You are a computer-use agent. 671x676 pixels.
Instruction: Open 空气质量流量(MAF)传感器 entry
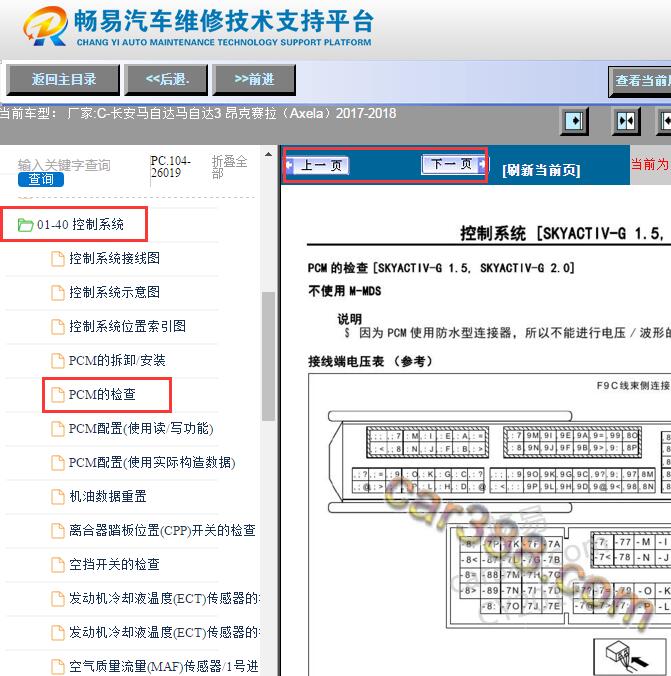tap(164, 667)
